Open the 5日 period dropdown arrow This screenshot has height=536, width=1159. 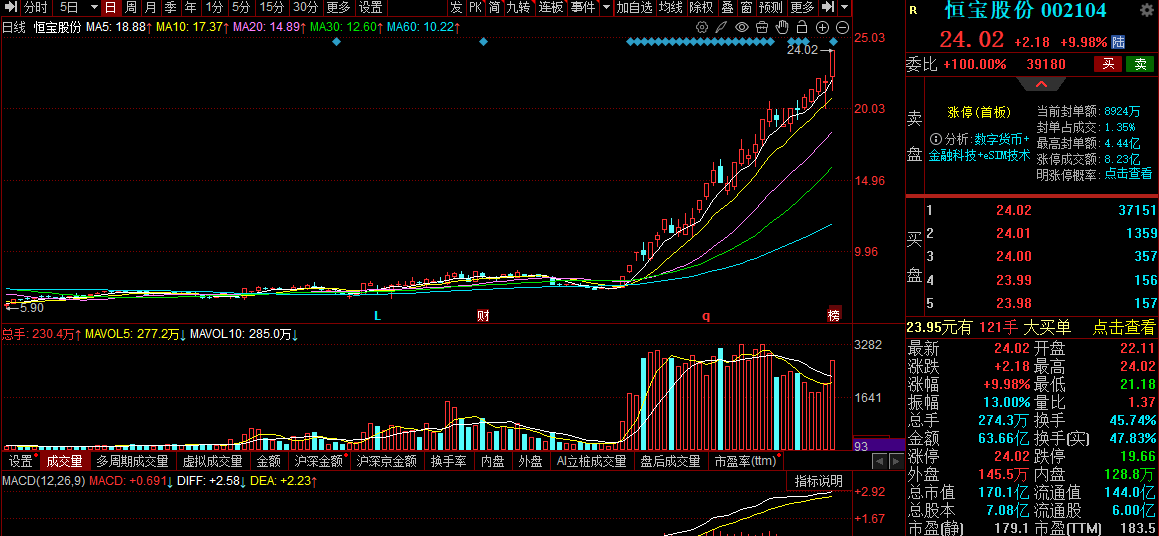tap(94, 8)
